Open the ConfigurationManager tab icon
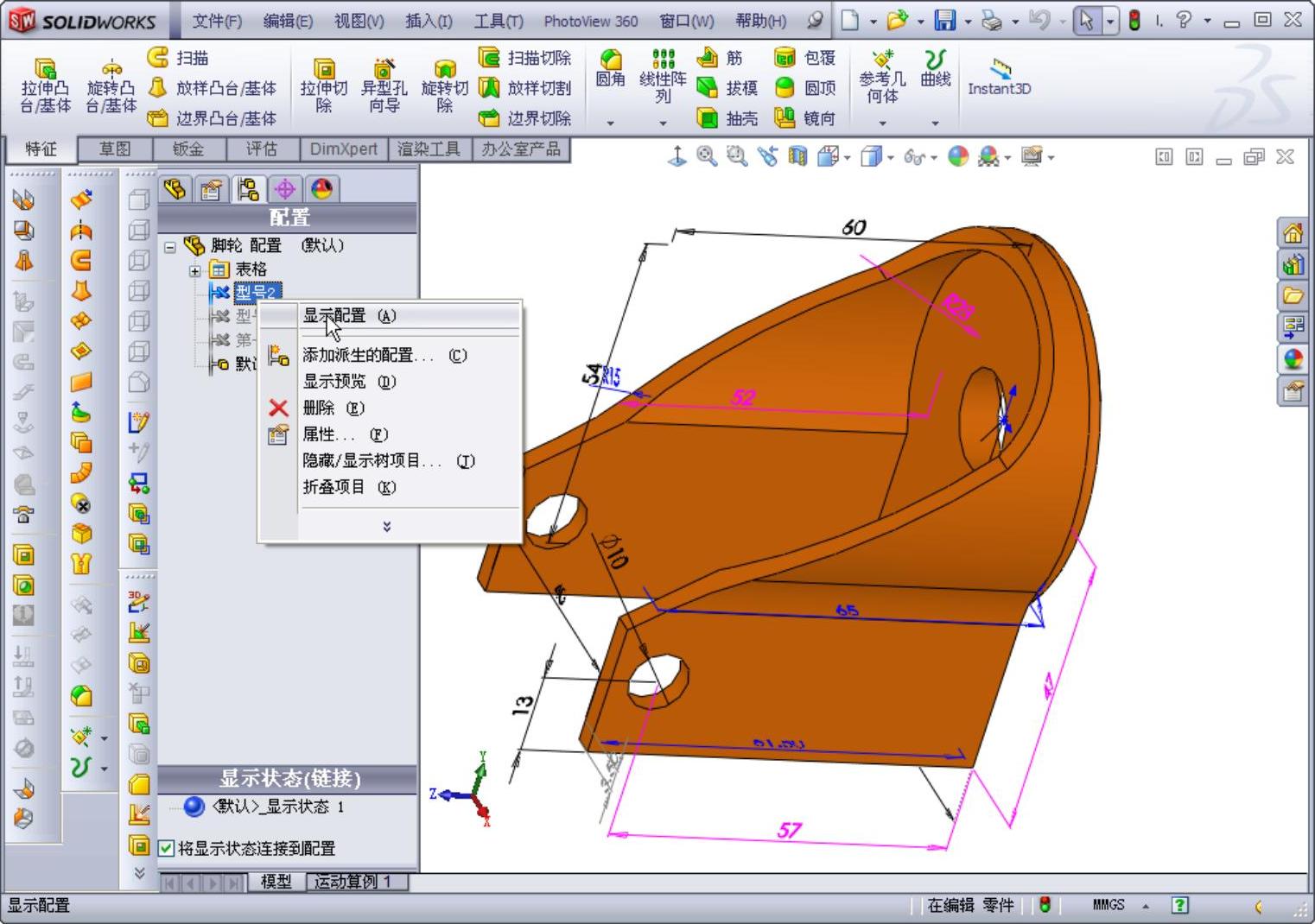Viewport: 1315px width, 924px height. [248, 189]
